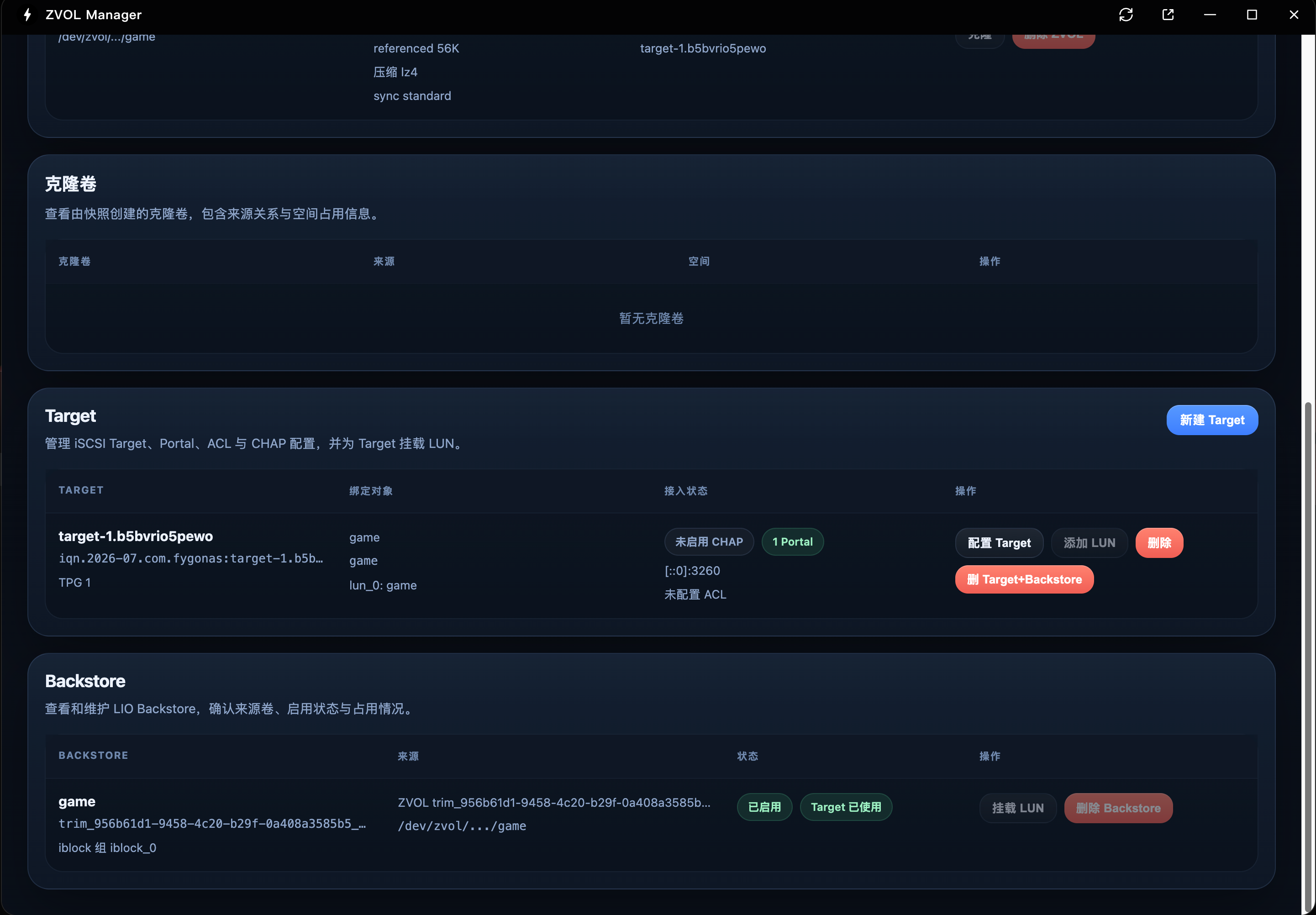Click the 新建 Target button
The height and width of the screenshot is (915, 1316).
[x=1212, y=420]
